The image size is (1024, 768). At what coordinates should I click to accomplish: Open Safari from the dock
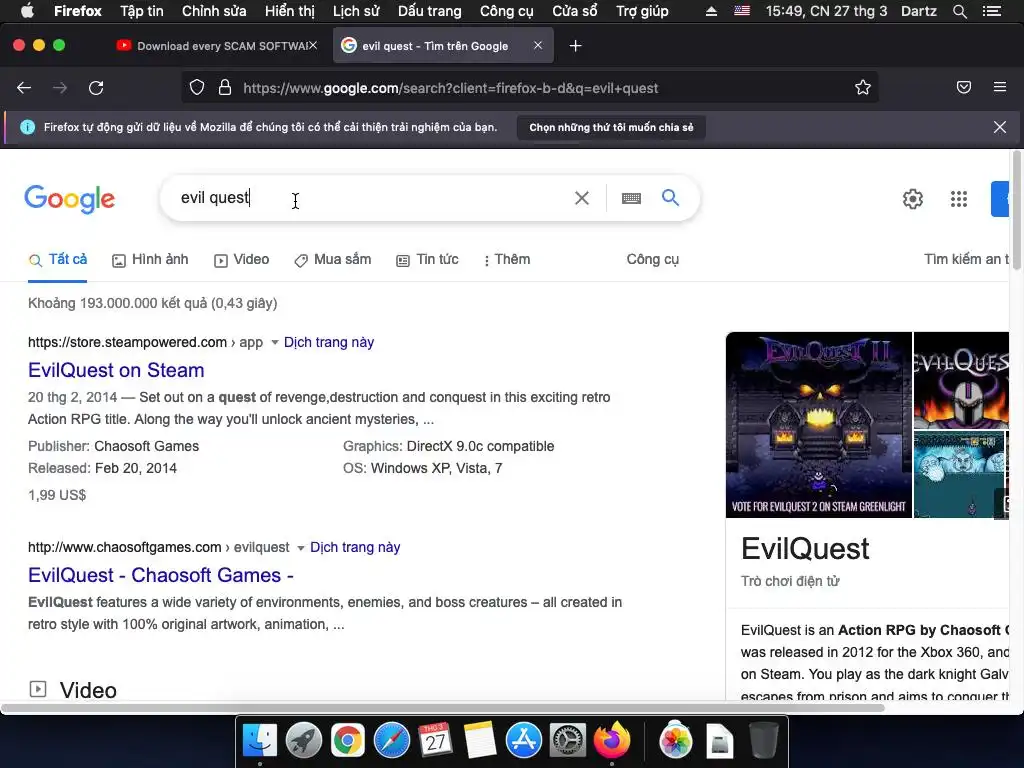392,741
